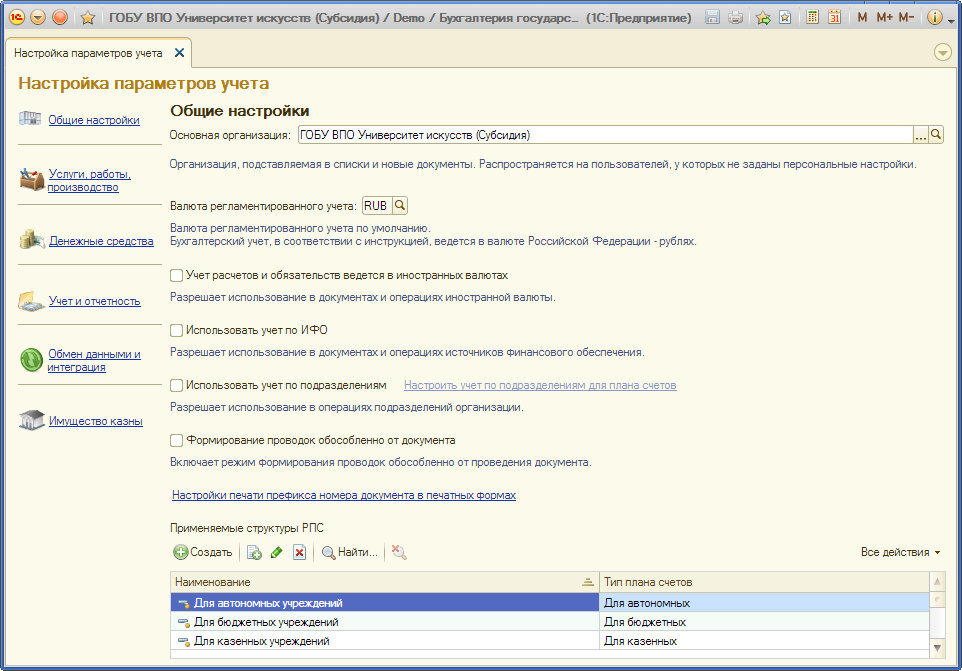Screen dimensions: 962x671
Task: Click the building icon for Имущество казны
Action: [x=31, y=420]
